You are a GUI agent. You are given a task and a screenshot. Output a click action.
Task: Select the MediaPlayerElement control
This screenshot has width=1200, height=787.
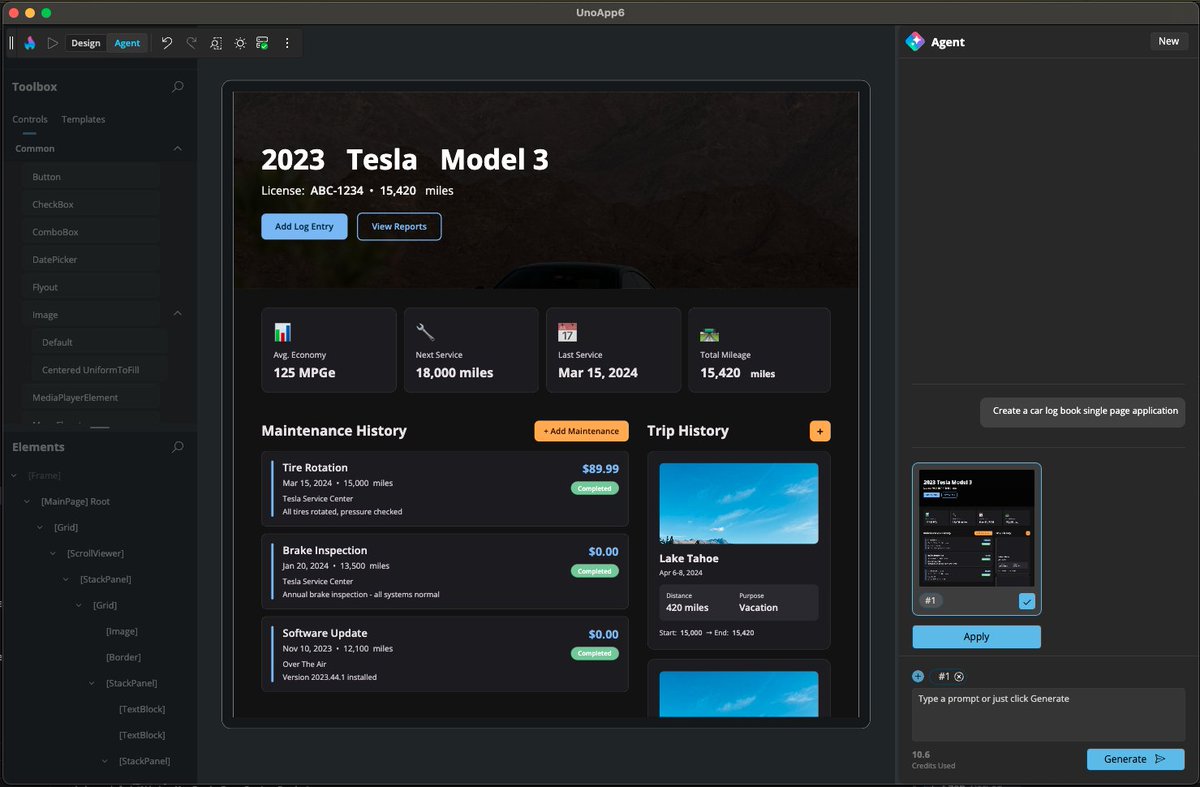click(x=90, y=397)
